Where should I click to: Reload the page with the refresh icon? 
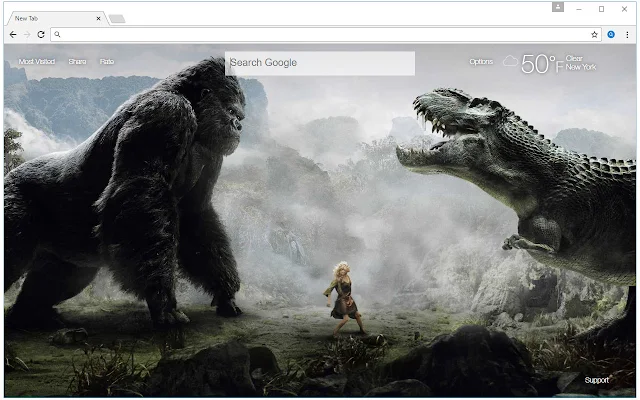pyautogui.click(x=41, y=35)
